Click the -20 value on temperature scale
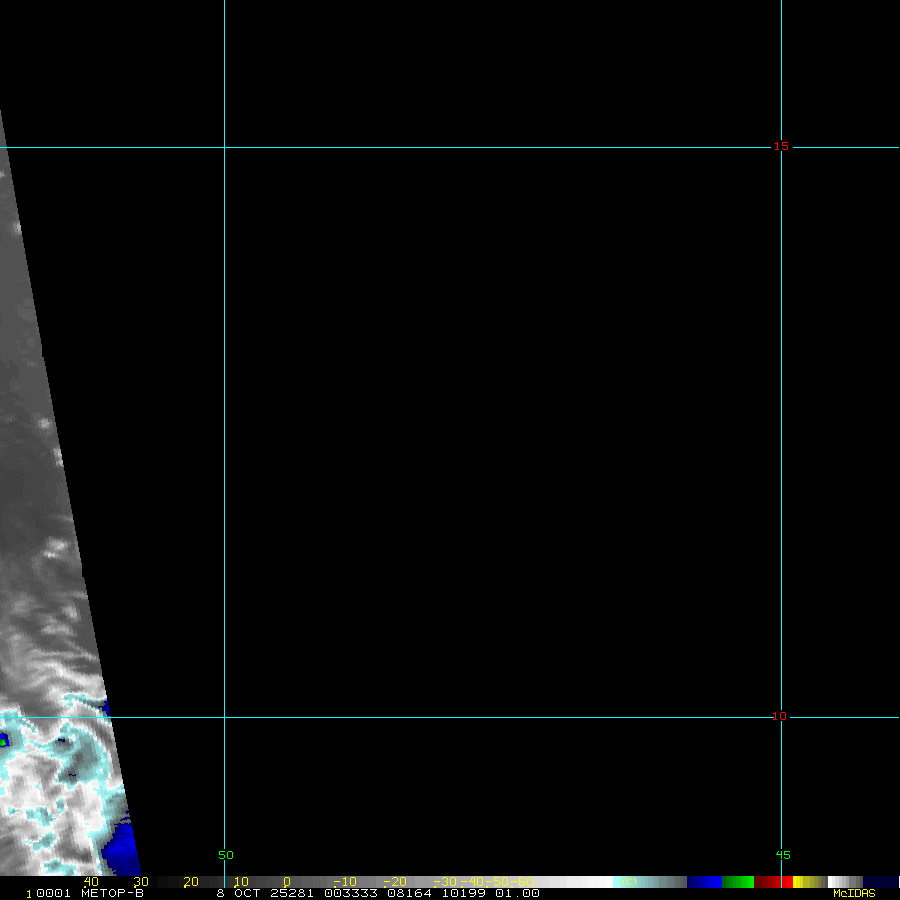Viewport: 900px width, 900px height. (394, 882)
